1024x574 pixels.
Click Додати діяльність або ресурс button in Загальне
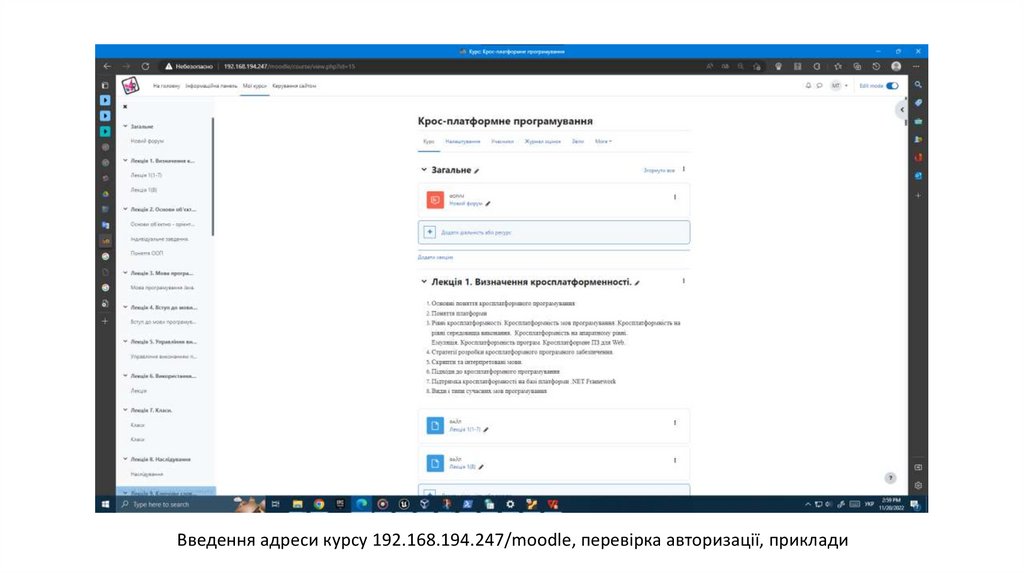click(x=554, y=232)
